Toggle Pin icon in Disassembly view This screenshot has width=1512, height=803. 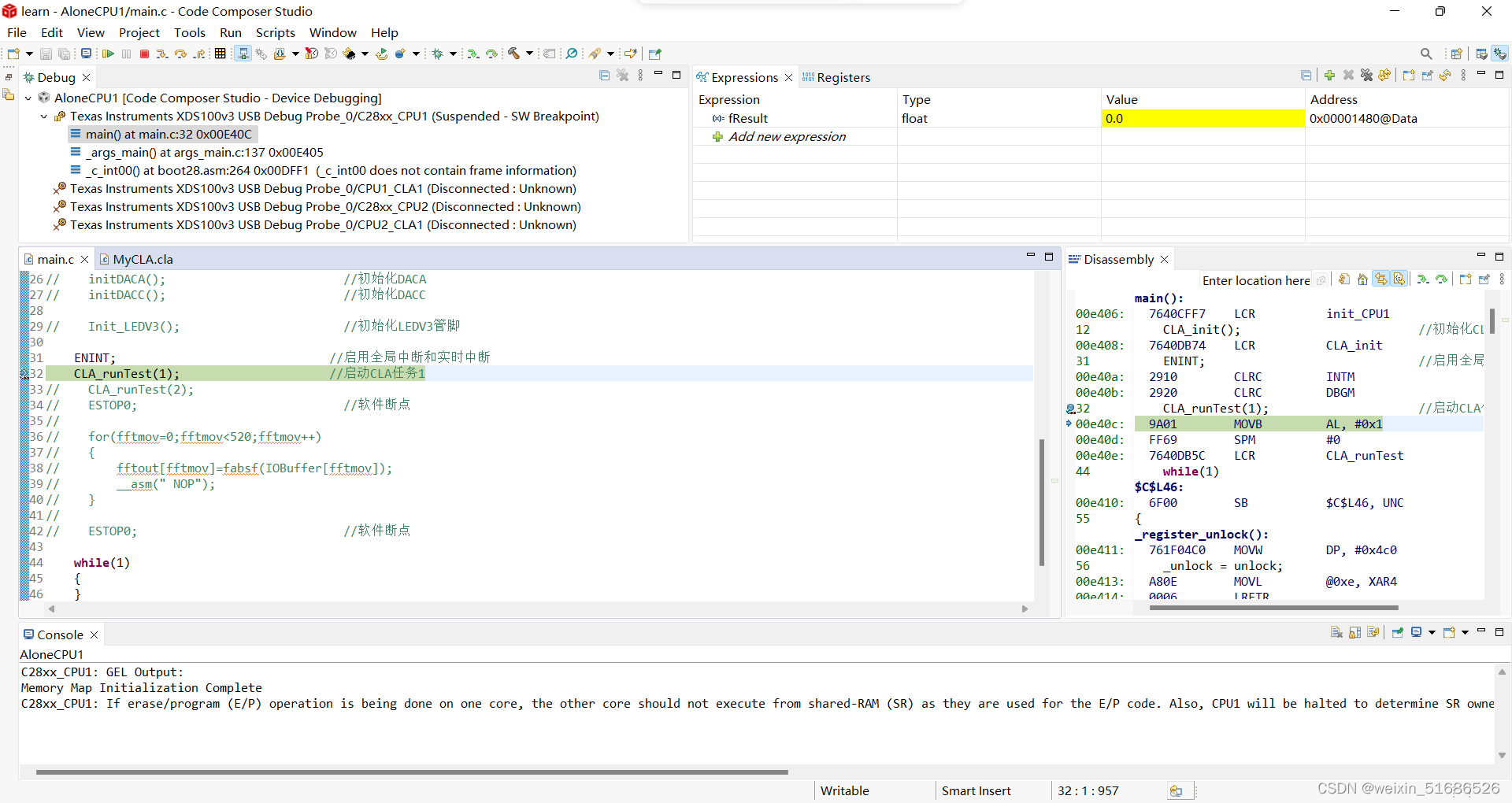click(1484, 279)
